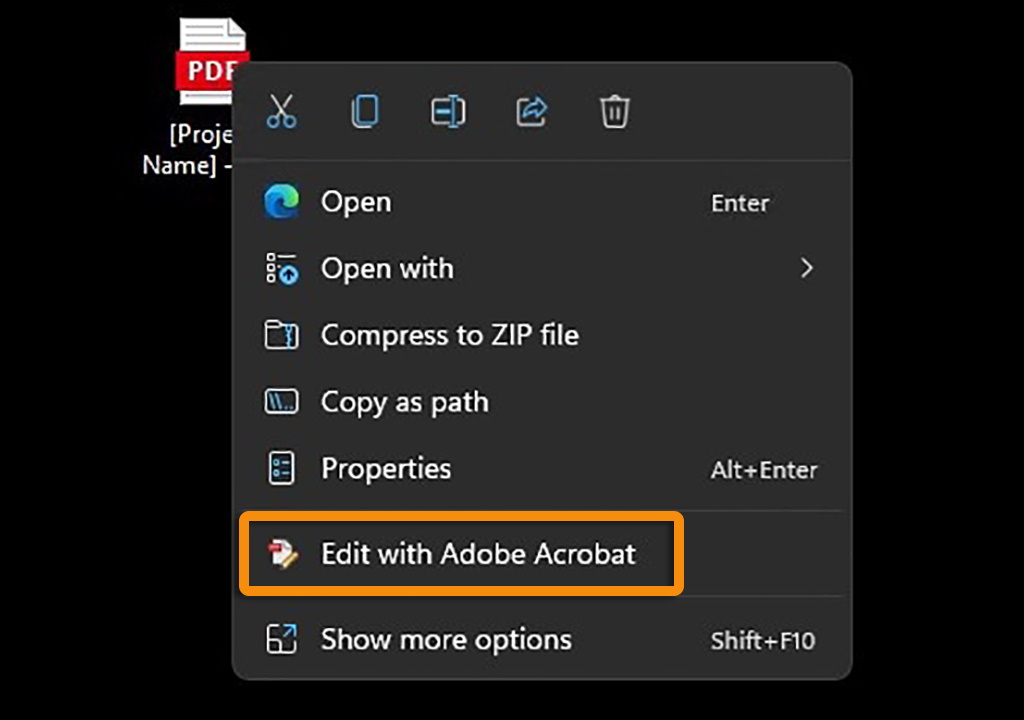
Task: Click the Cut scissors icon
Action: [x=282, y=111]
